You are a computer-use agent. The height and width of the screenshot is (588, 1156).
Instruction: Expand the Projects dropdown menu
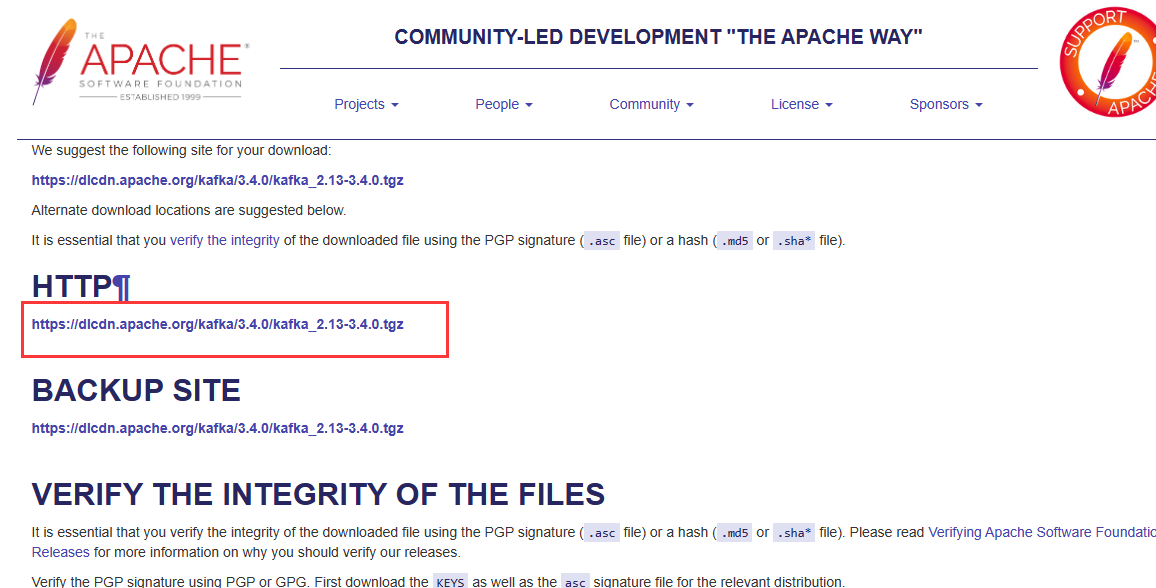tap(366, 104)
